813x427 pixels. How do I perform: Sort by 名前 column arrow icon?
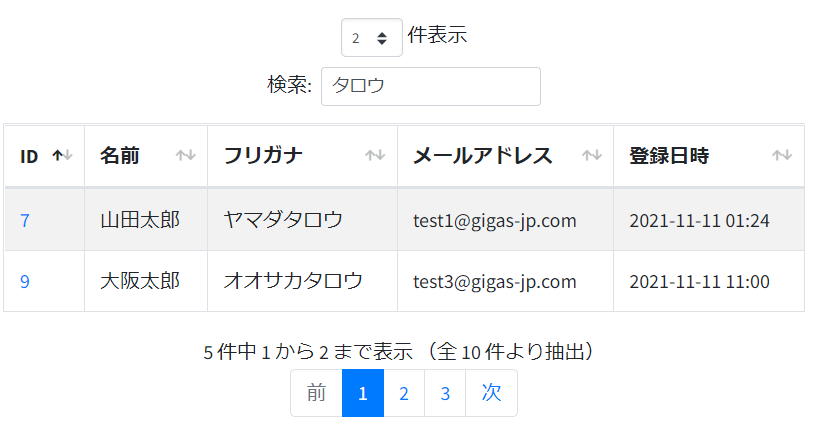[185, 155]
